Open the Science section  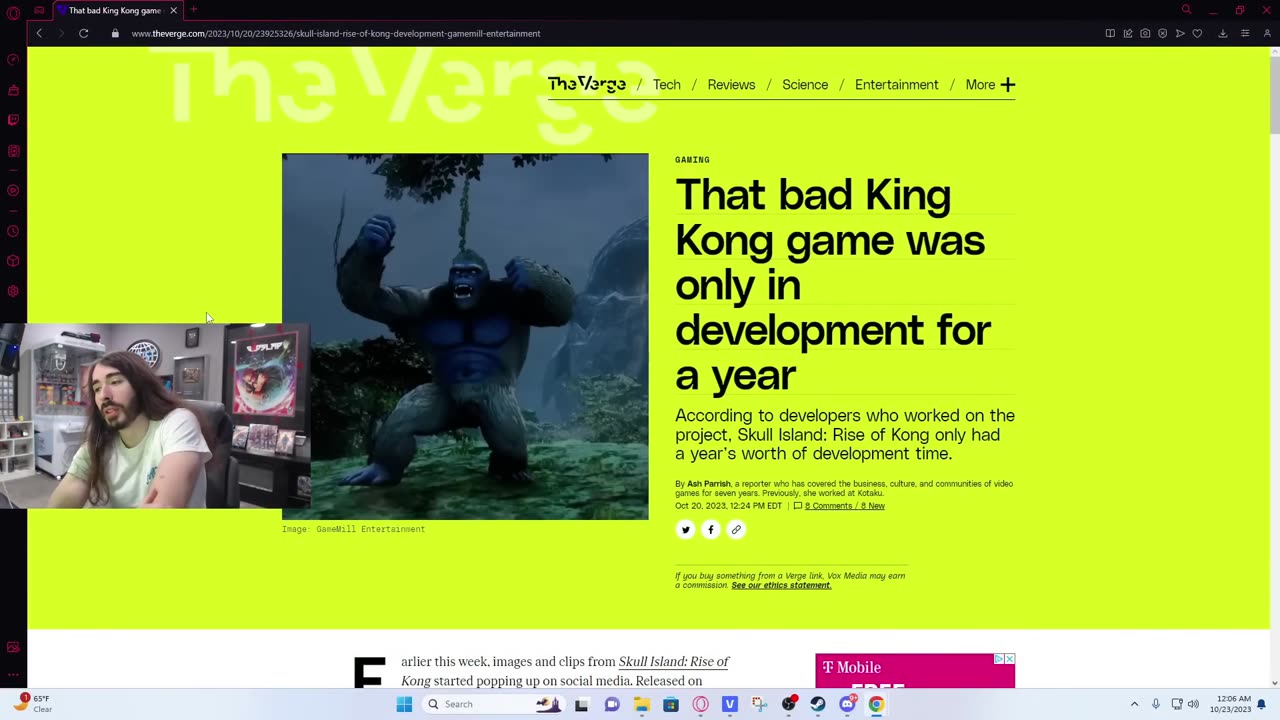805,85
